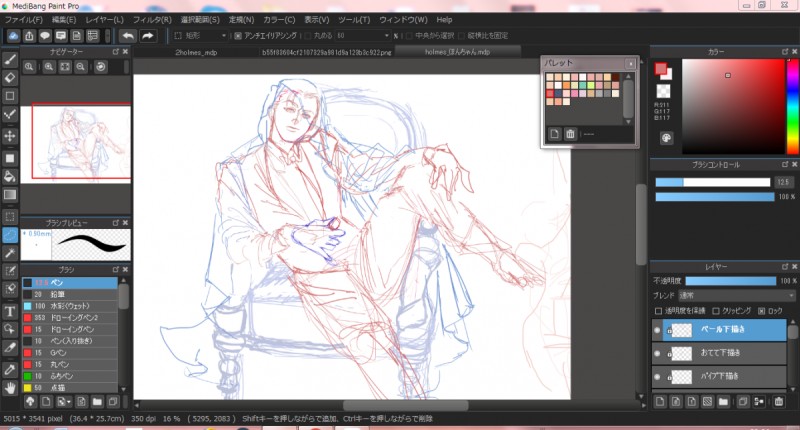
Task: Open レイヤー(L) menu
Action: [105, 19]
